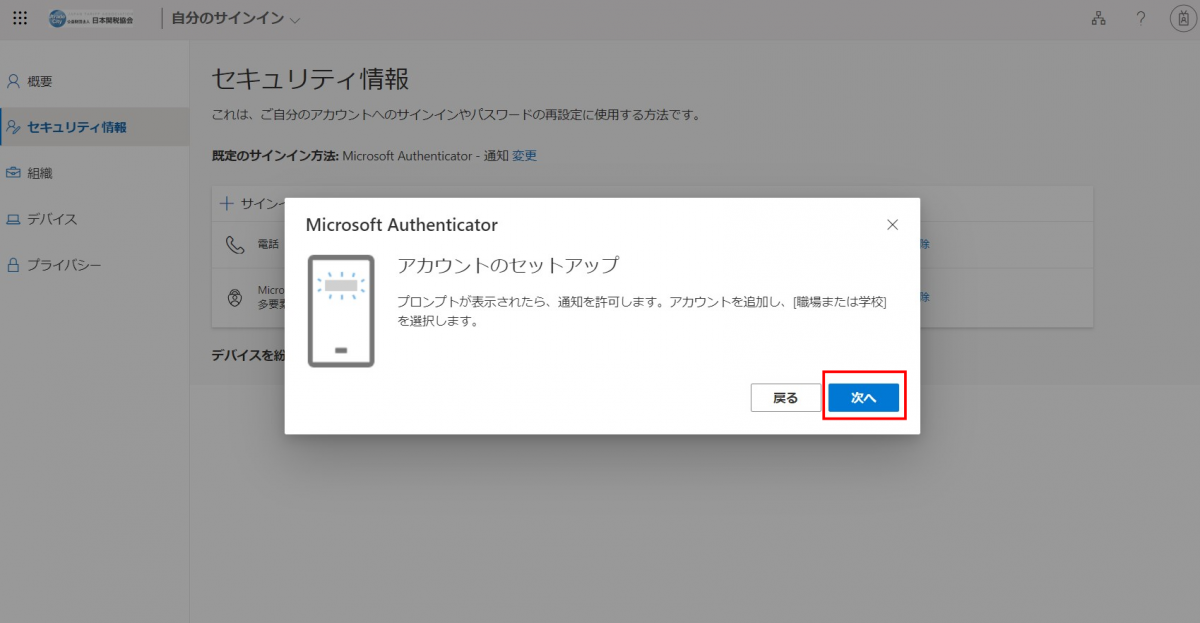Viewport: 1200px width, 623px height.
Task: Click 既定のサインイン方法 text
Action: point(275,156)
